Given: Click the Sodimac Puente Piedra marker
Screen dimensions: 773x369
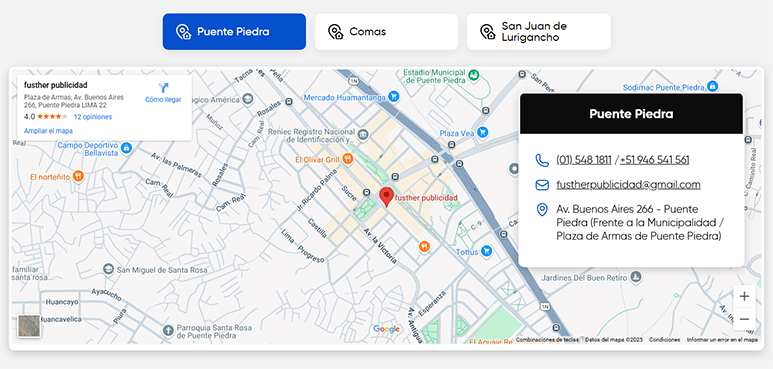Looking at the screenshot, I should pyautogui.click(x=712, y=86).
